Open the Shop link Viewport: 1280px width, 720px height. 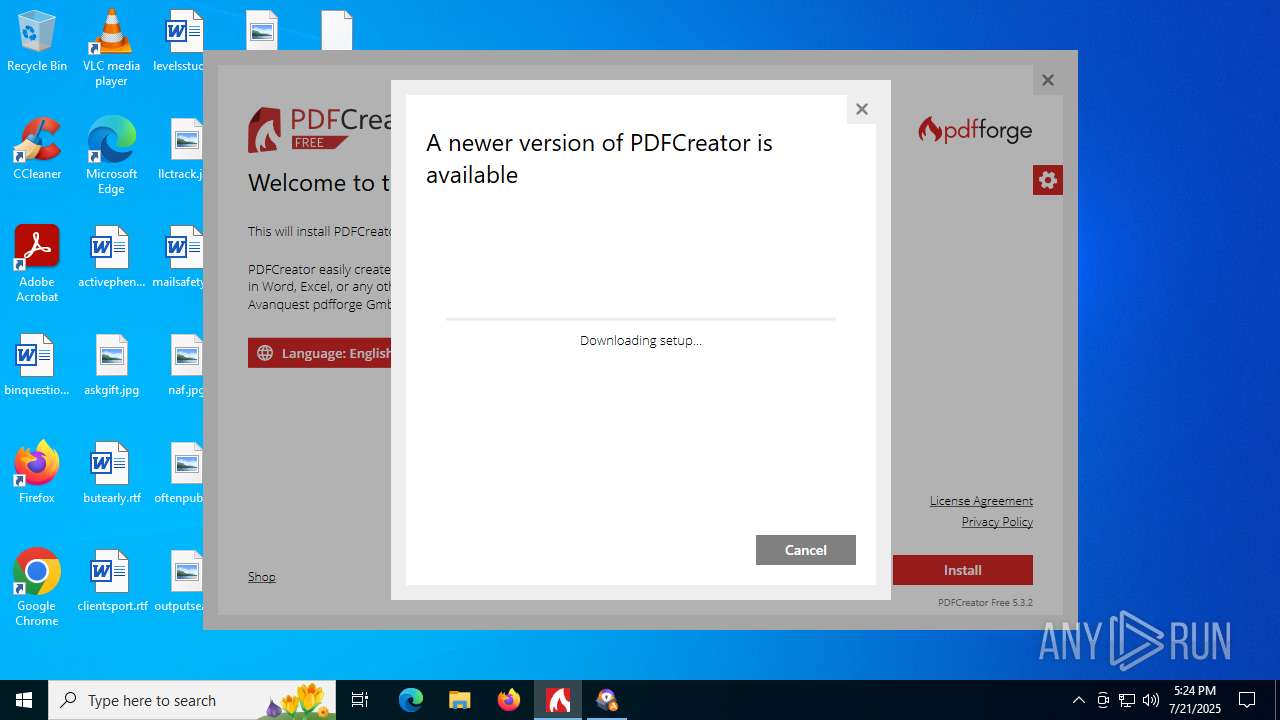point(262,577)
